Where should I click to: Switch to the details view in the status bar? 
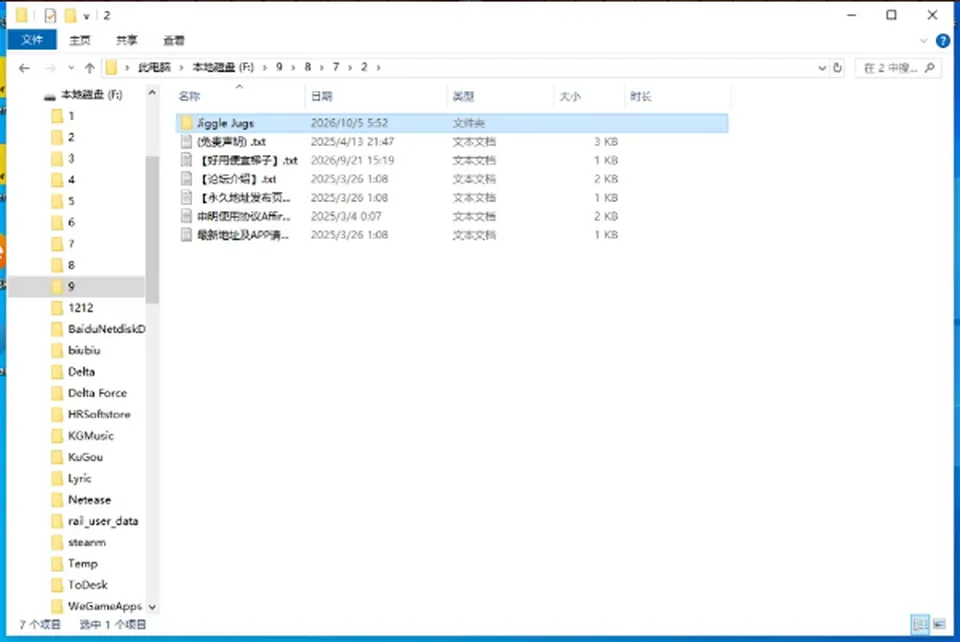click(x=920, y=624)
